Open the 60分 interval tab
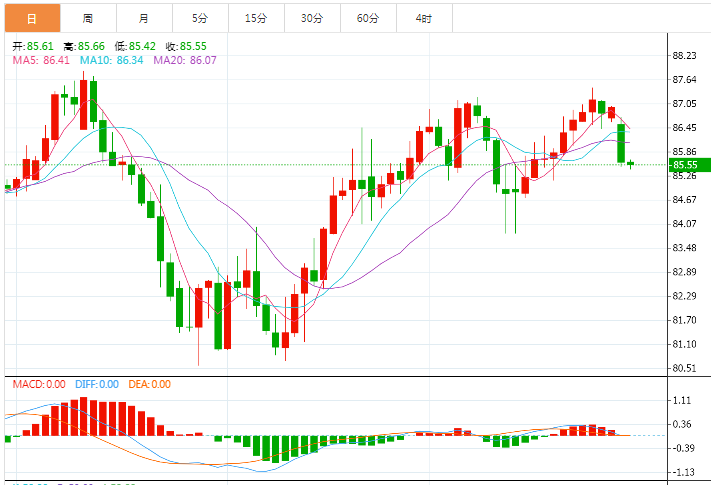The width and height of the screenshot is (711, 485). [x=368, y=19]
